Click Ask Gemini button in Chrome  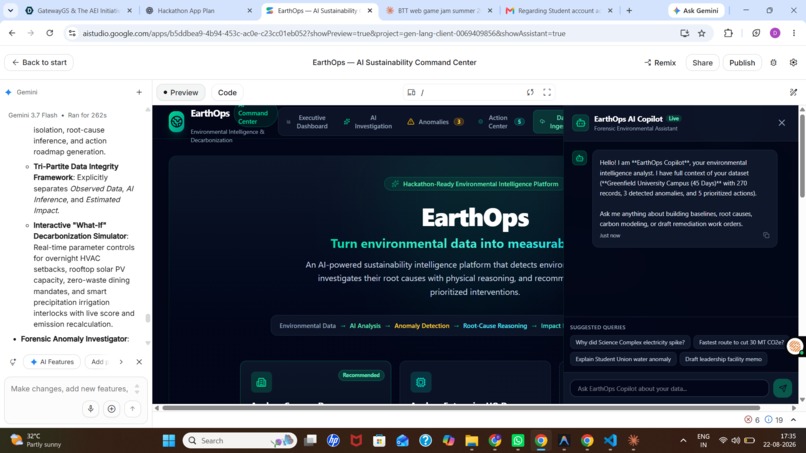click(696, 10)
